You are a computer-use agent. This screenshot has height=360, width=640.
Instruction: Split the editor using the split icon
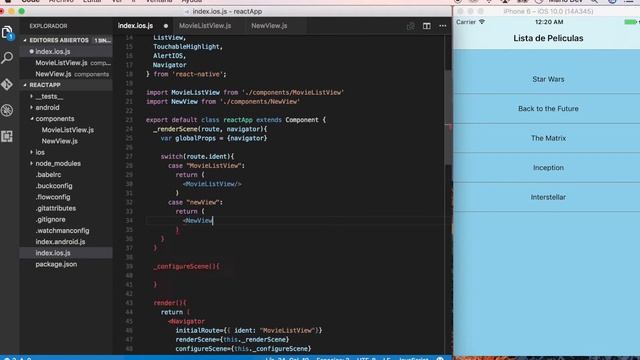coord(427,26)
